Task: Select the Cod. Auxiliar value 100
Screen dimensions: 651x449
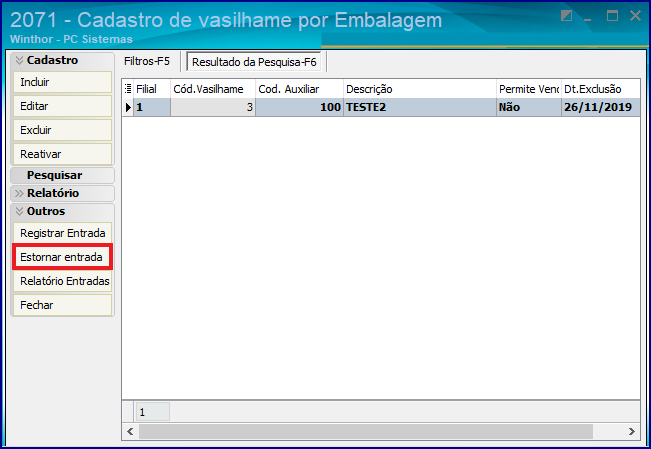Action: click(299, 108)
